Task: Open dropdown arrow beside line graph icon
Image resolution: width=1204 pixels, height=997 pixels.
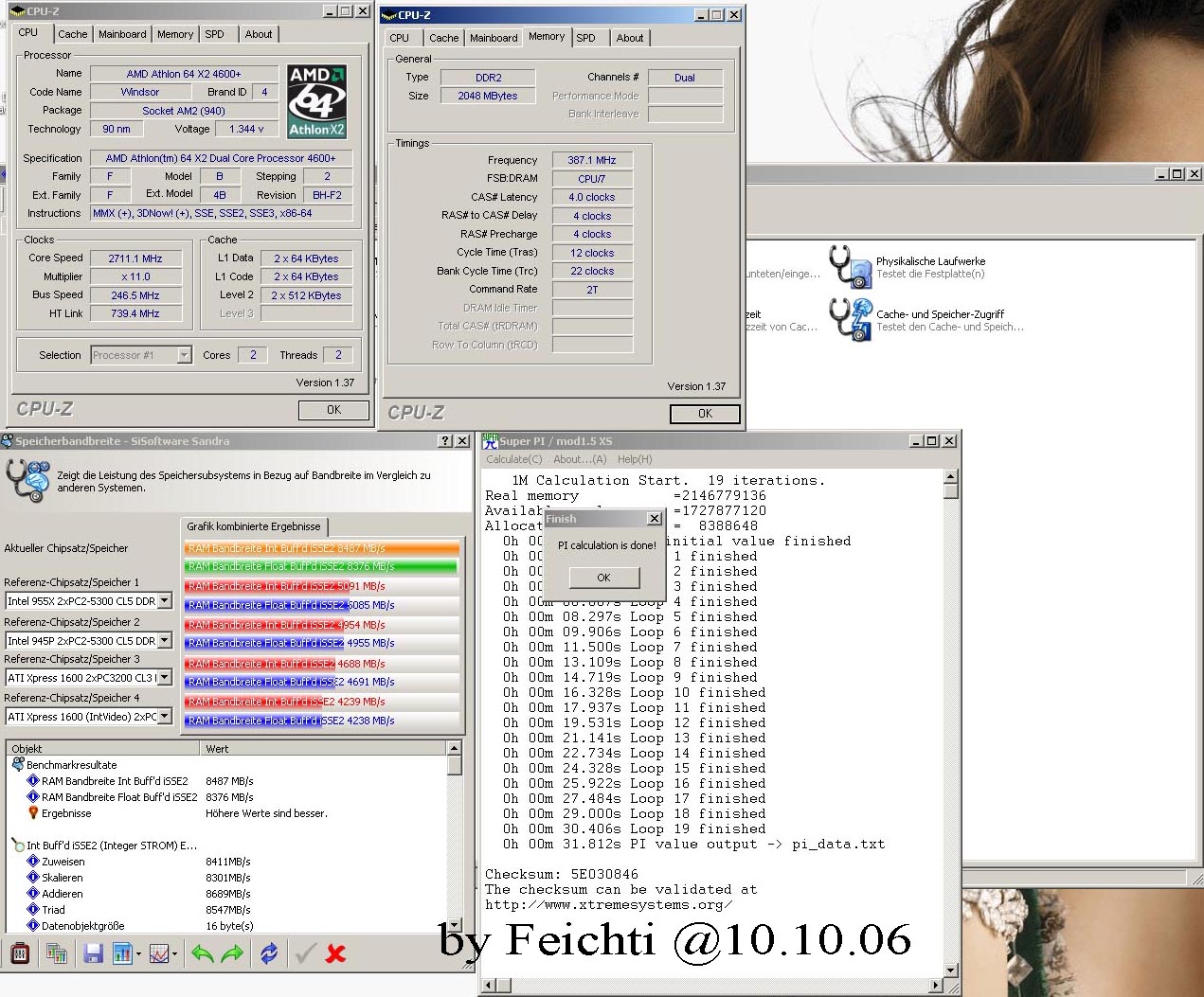Action: pos(175,954)
